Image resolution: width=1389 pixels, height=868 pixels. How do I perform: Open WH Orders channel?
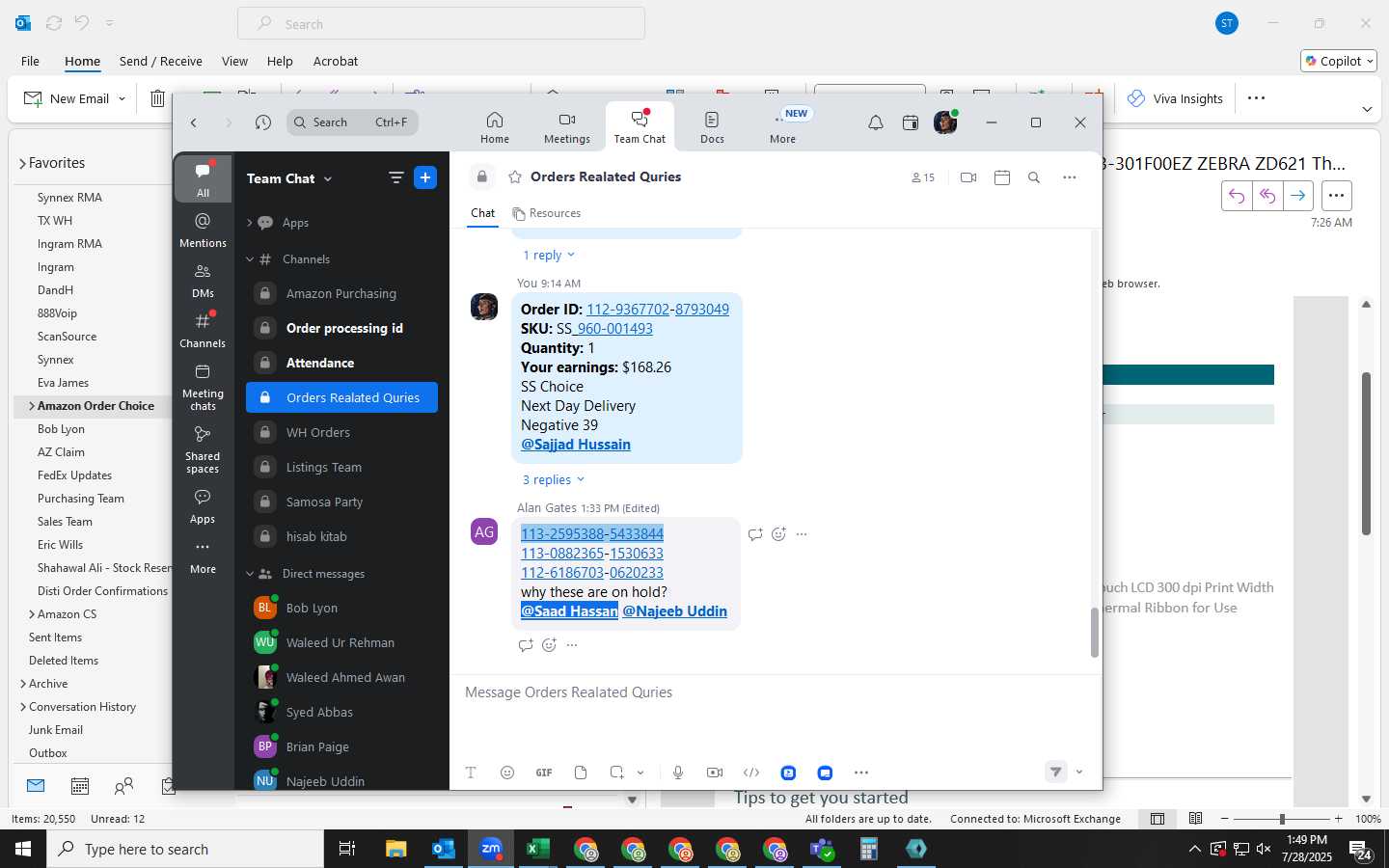pos(341,432)
